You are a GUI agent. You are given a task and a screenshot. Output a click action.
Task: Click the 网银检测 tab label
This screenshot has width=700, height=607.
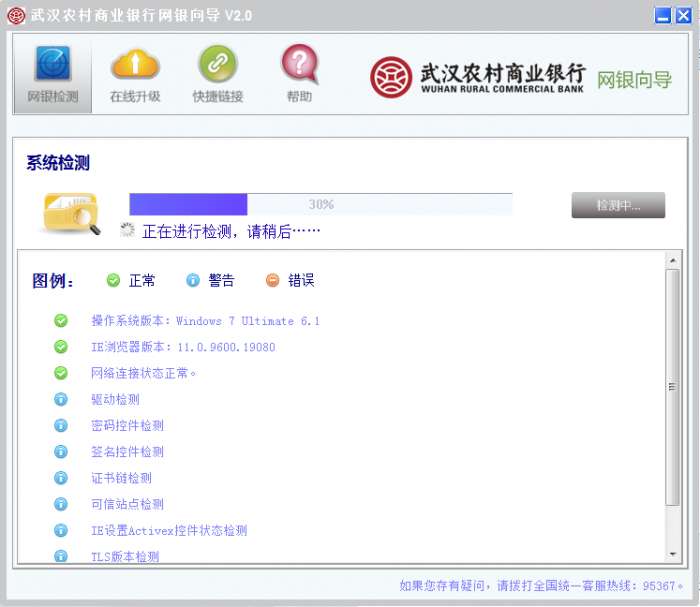pyautogui.click(x=53, y=96)
